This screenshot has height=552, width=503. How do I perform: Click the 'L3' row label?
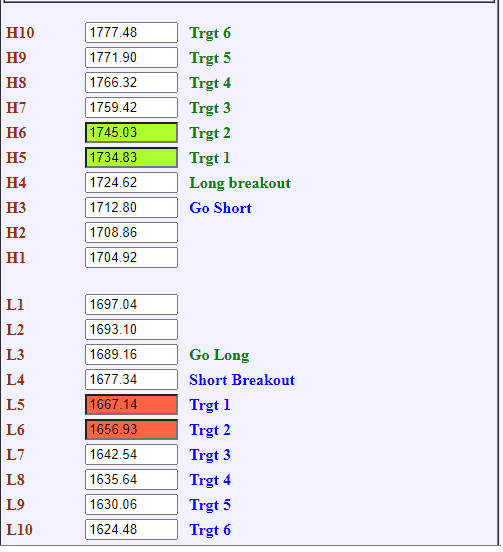15,355
